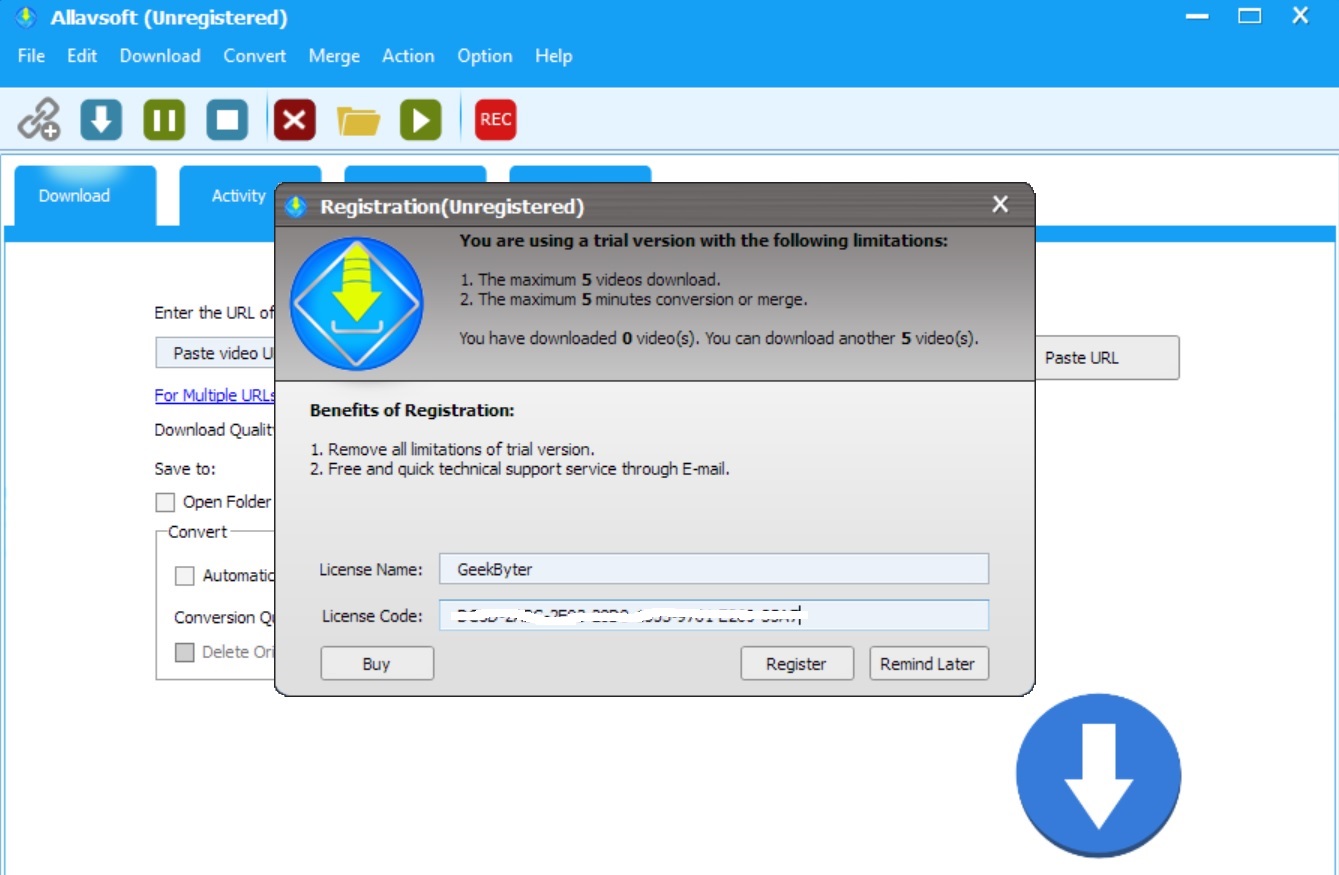Click the large blue download arrow button
The width and height of the screenshot is (1339, 875).
pos(1098,775)
